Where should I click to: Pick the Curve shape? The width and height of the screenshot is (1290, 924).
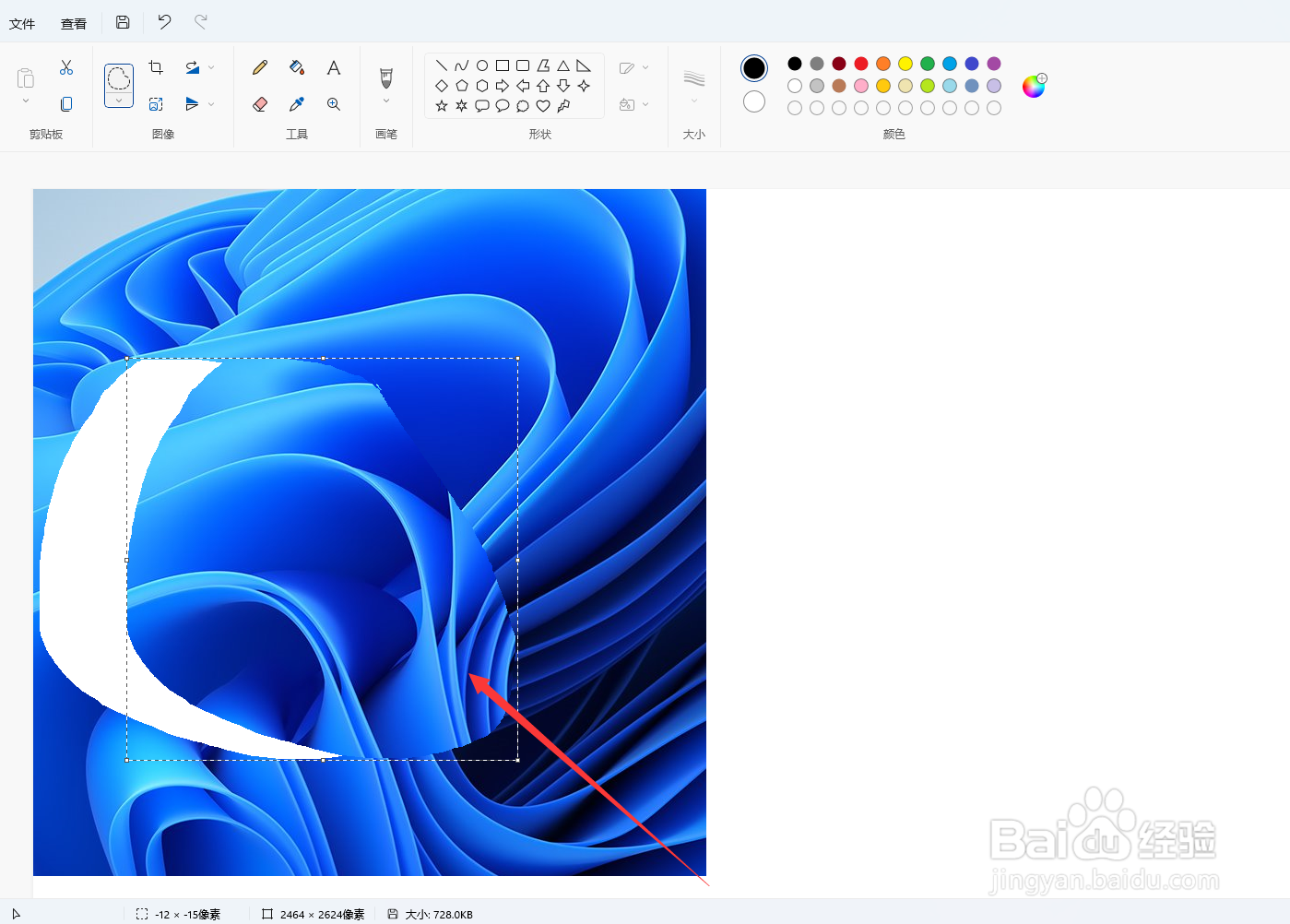[462, 65]
